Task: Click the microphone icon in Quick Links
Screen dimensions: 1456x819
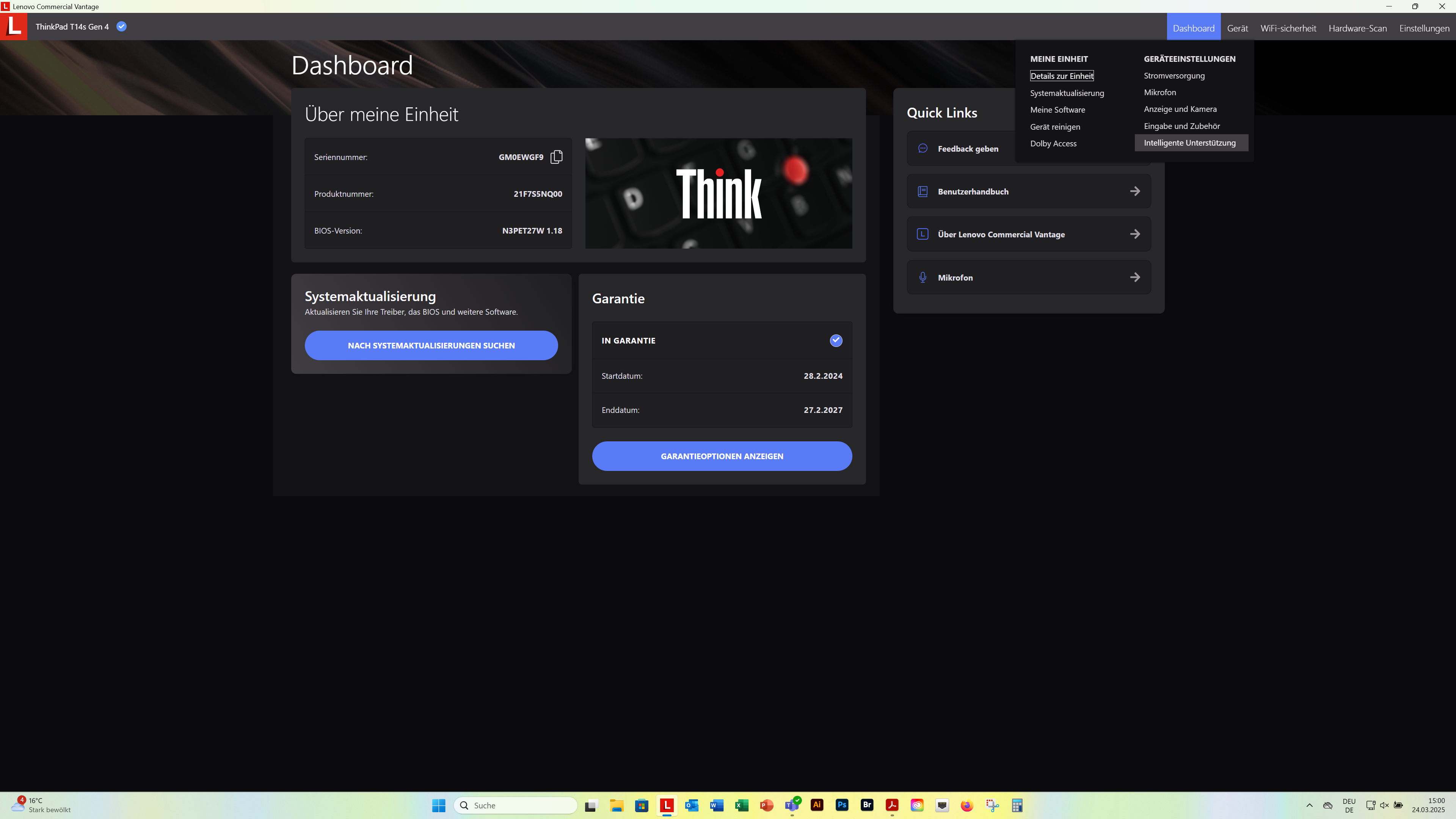Action: click(923, 277)
